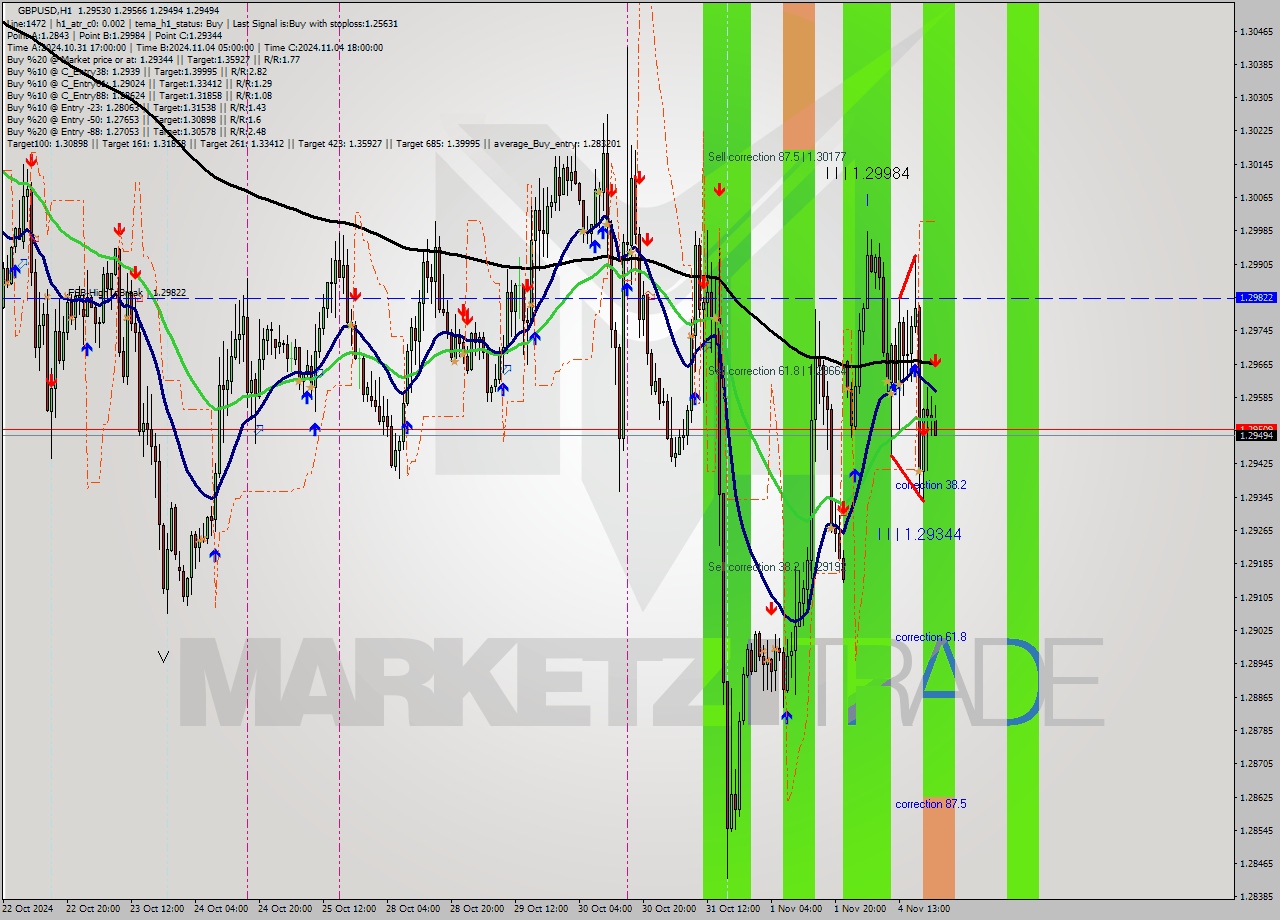The image size is (1280, 920).
Task: Click price axis value 1.28785
Action: click(1256, 731)
